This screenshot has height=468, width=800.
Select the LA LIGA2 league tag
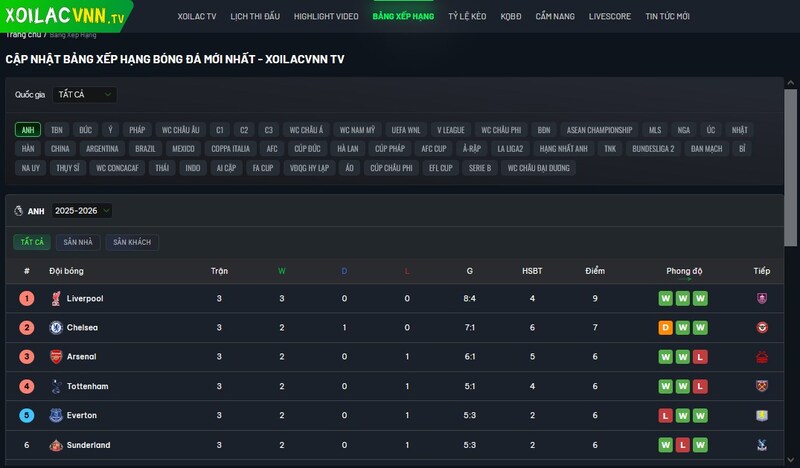coord(510,149)
